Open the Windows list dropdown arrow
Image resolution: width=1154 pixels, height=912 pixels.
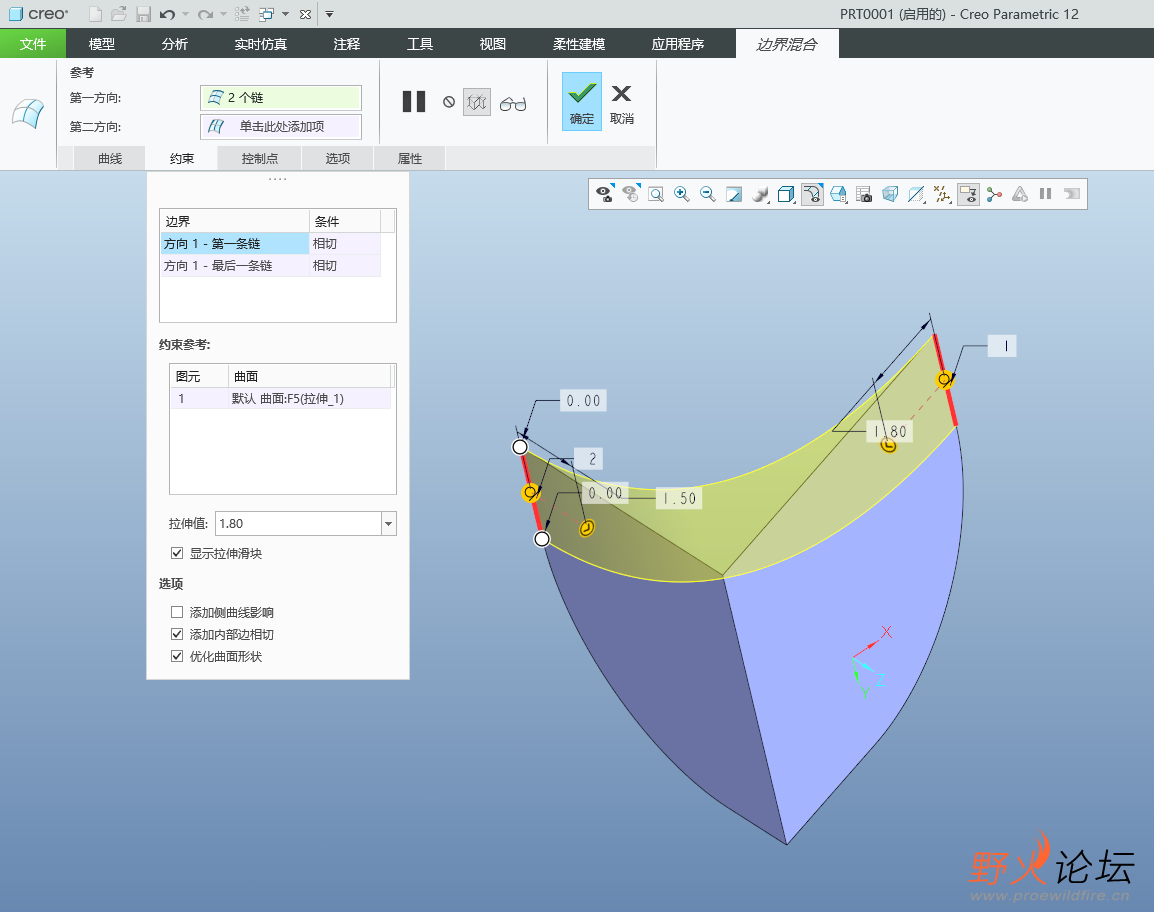click(286, 14)
